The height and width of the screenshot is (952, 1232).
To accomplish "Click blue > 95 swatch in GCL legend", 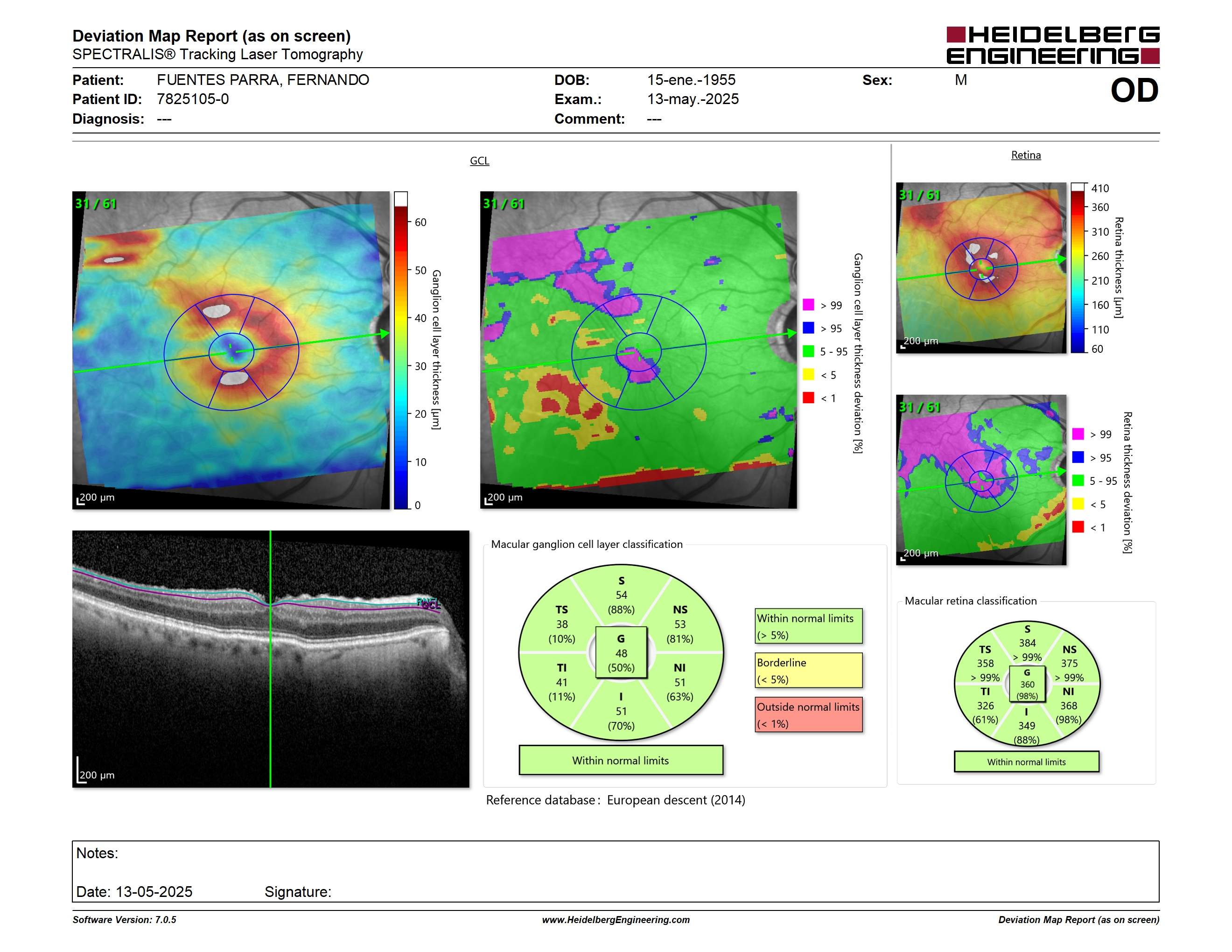I will (x=808, y=328).
